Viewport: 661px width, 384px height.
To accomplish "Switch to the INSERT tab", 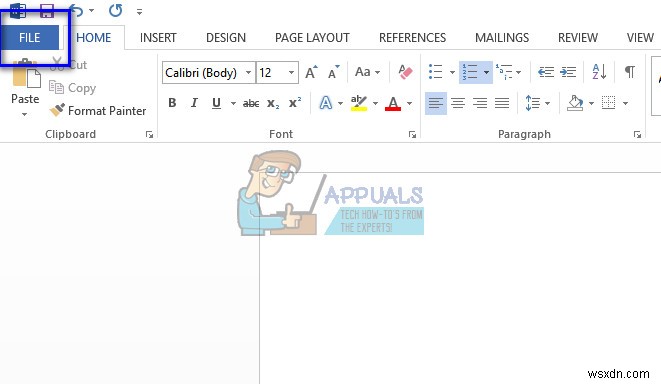I will click(158, 38).
